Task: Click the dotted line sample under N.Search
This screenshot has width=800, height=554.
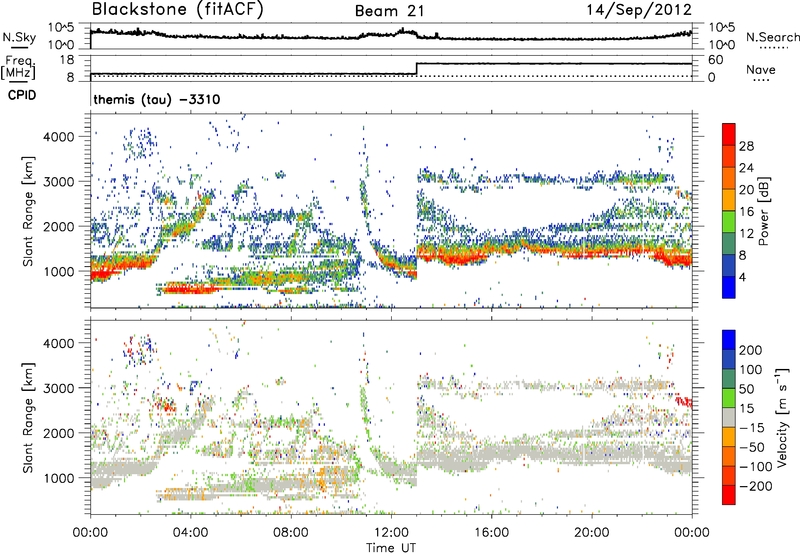Action: pyautogui.click(x=773, y=48)
